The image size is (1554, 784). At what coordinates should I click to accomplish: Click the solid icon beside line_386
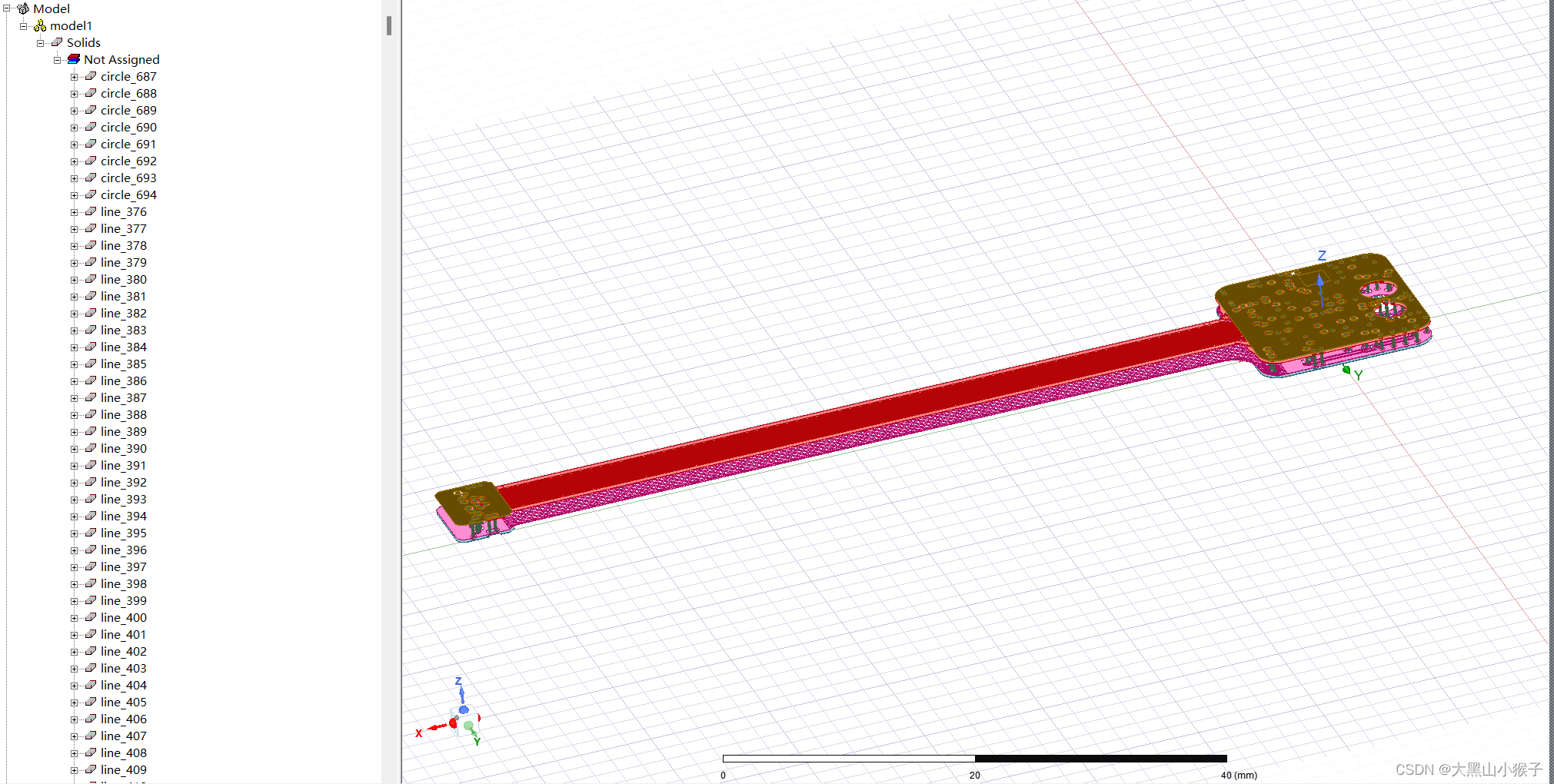[91, 380]
